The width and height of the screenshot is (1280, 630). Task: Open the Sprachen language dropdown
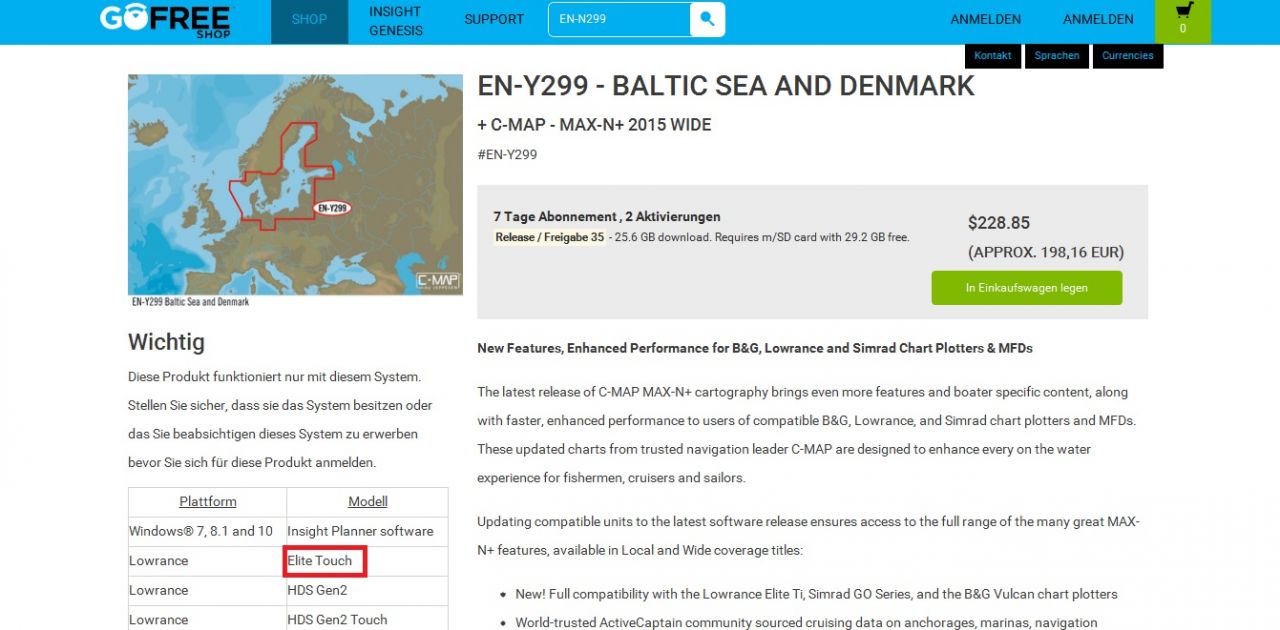[x=1057, y=56]
